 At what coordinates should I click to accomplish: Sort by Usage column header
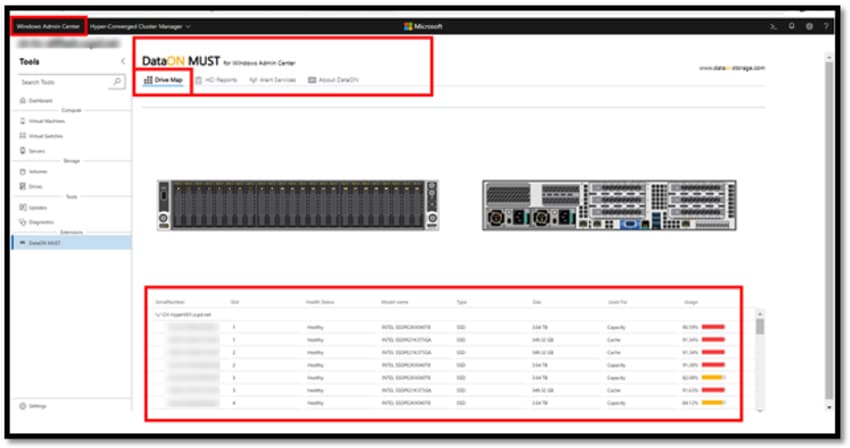pyautogui.click(x=691, y=302)
